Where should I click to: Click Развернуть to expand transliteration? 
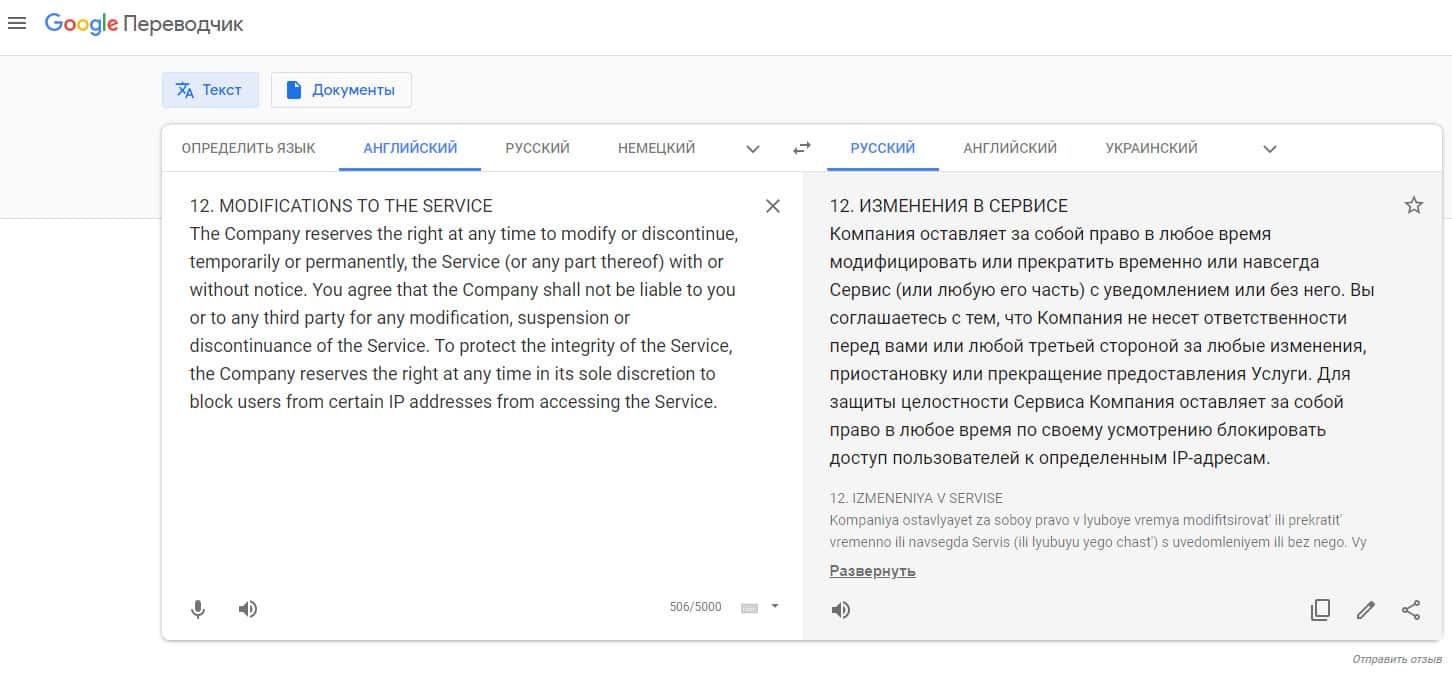[872, 571]
